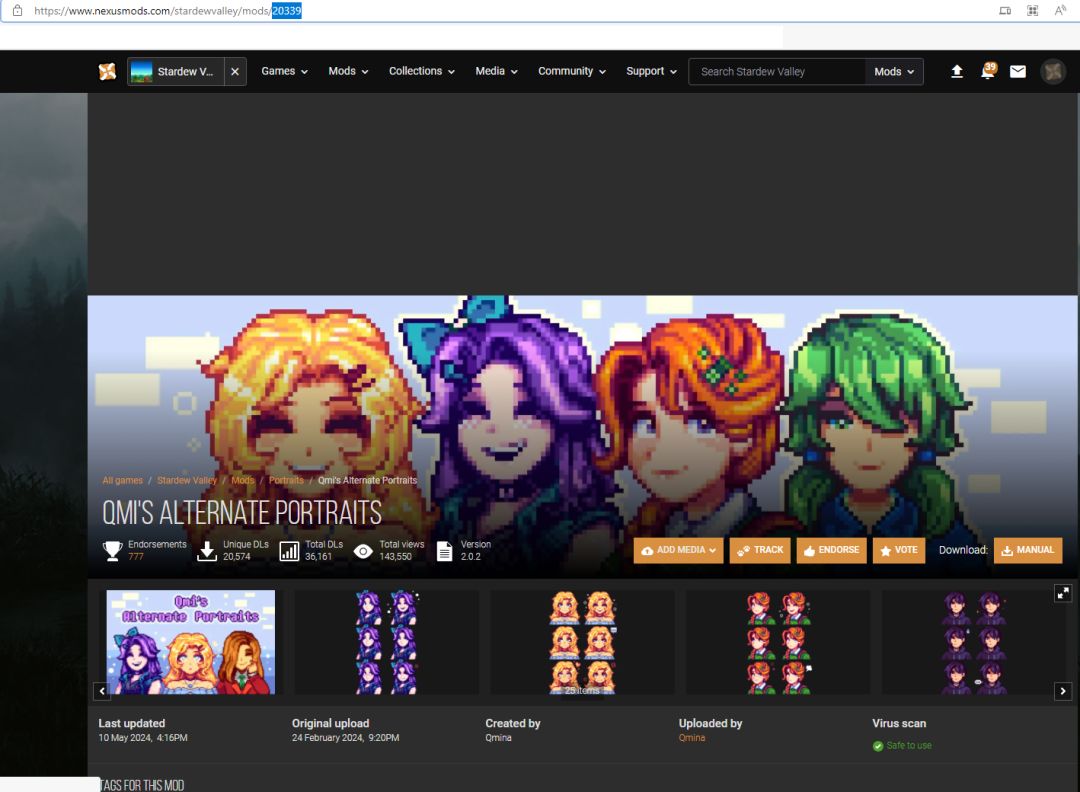
Task: Click the Total views eye icon
Action: point(363,551)
